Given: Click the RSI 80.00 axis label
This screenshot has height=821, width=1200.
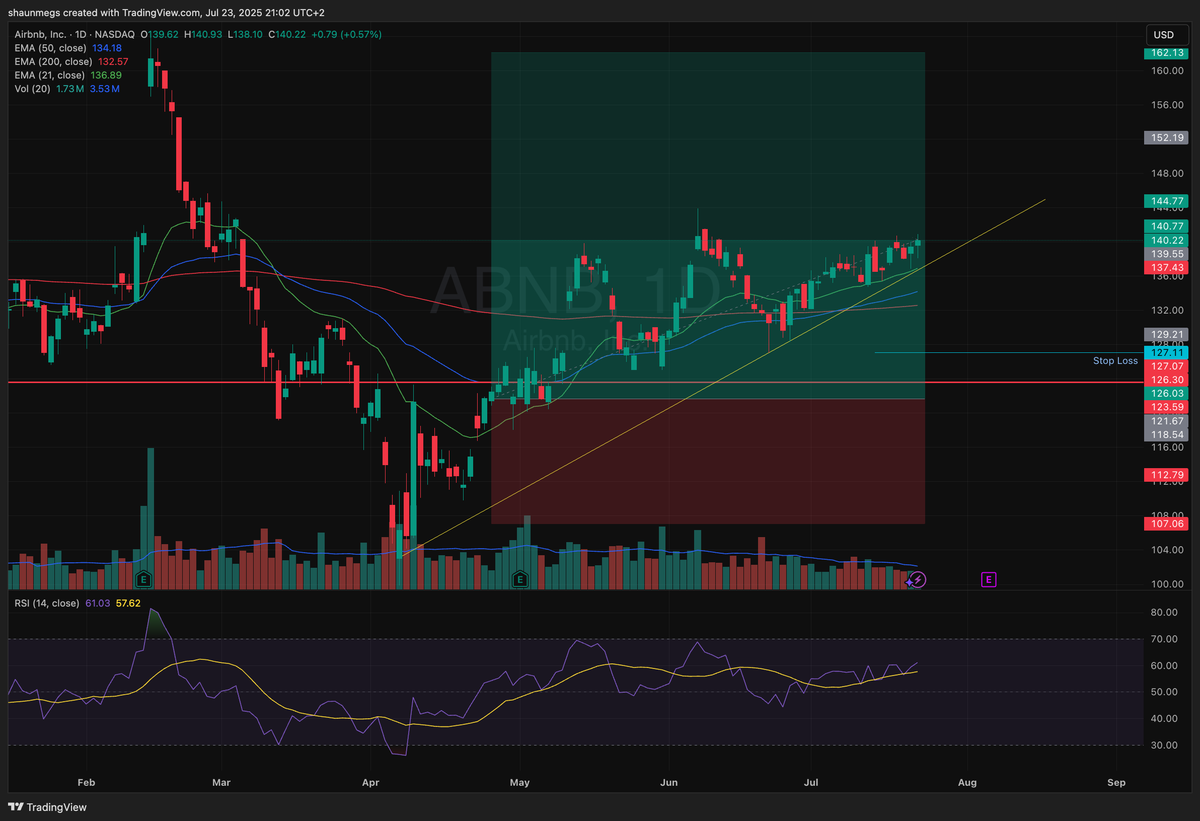Looking at the screenshot, I should click(x=1164, y=612).
